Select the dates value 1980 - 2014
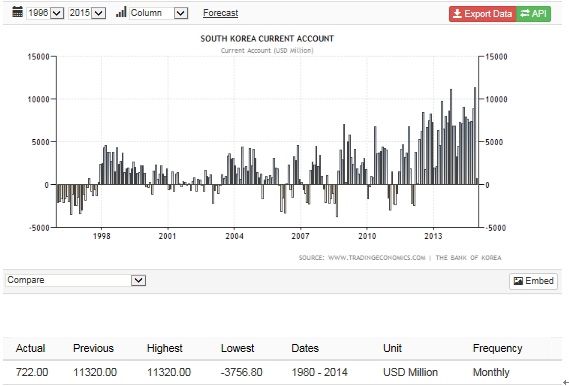The width and height of the screenshot is (569, 386). tap(319, 372)
